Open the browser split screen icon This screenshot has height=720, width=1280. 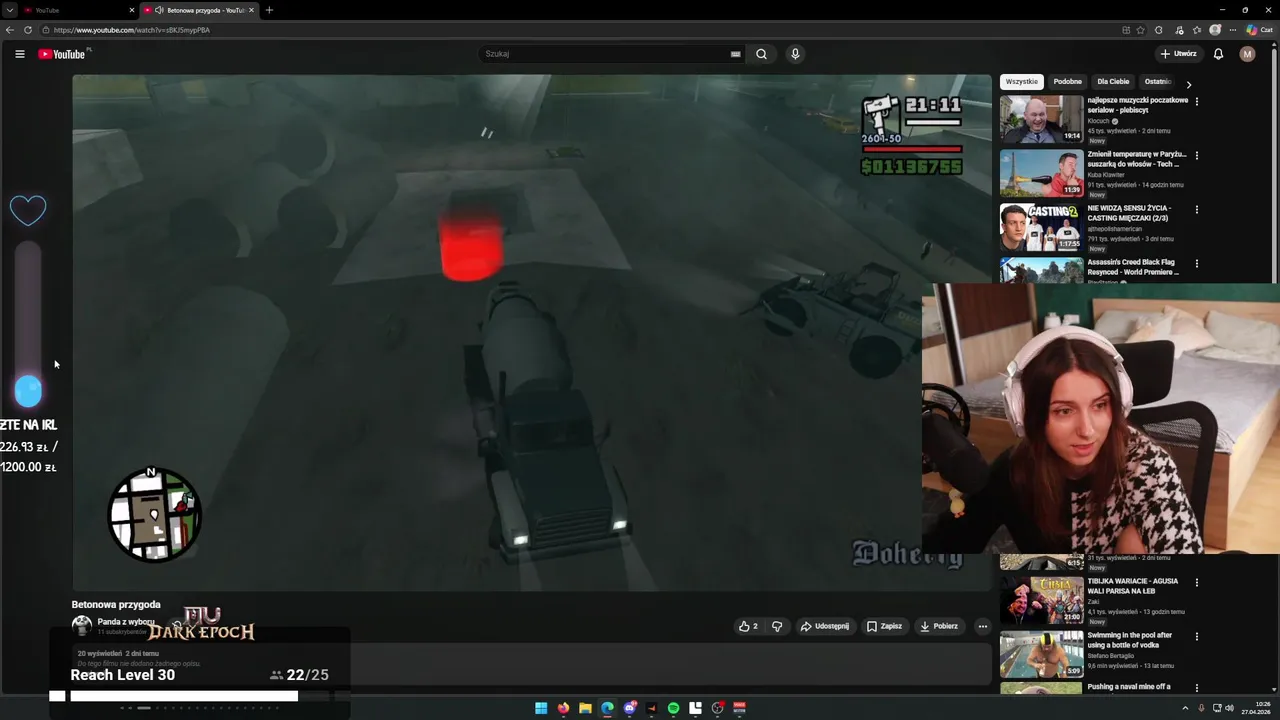pyautogui.click(x=1126, y=30)
